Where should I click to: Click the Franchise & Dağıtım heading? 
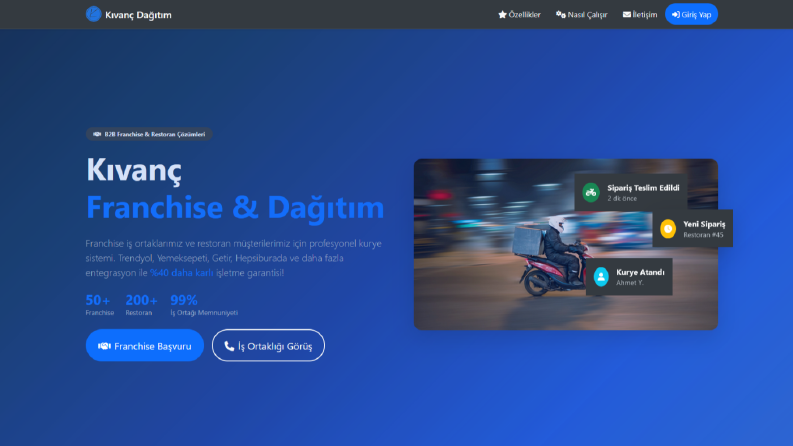pyautogui.click(x=235, y=207)
